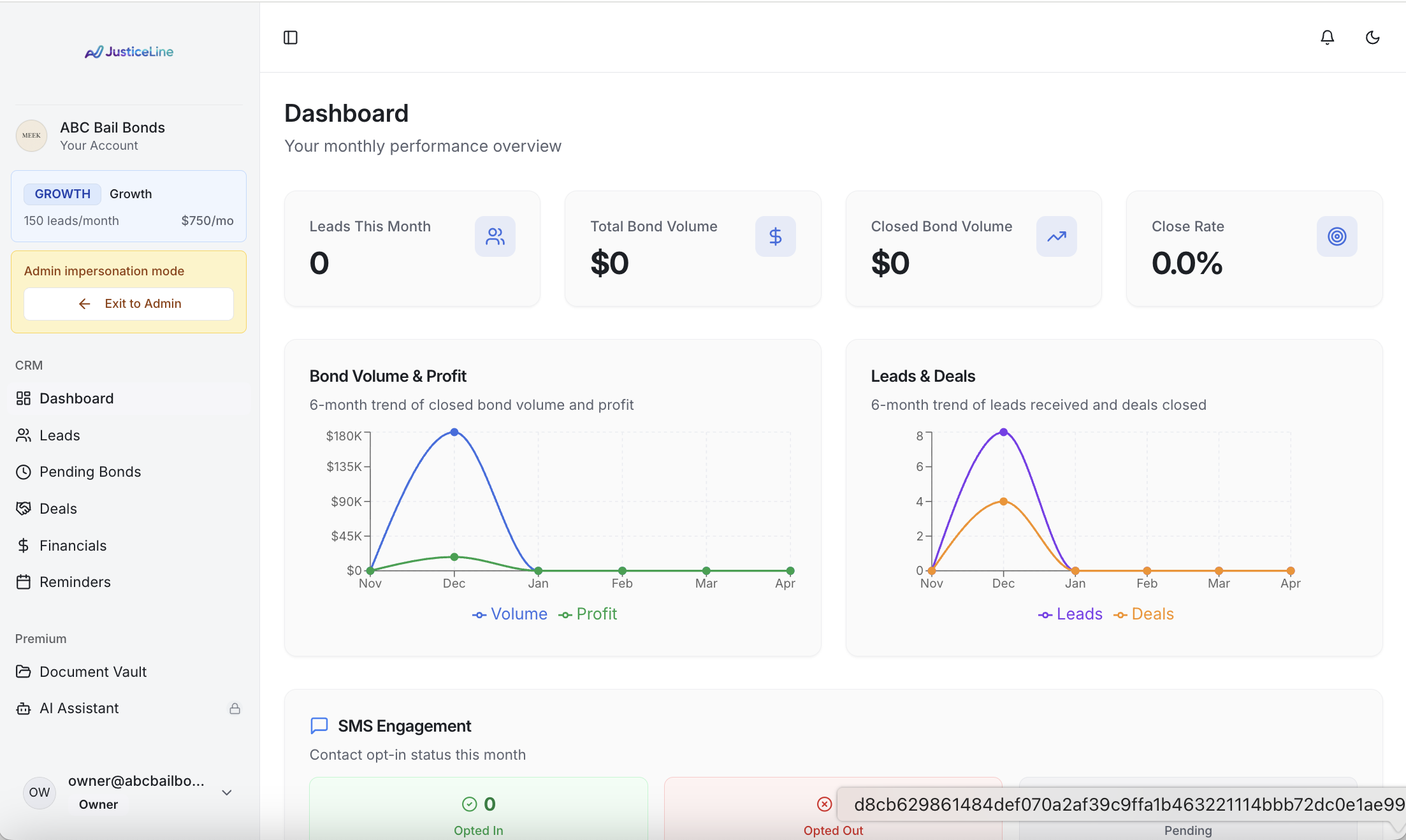Click the Growth plan card
The height and width of the screenshot is (840, 1406).
[129, 206]
